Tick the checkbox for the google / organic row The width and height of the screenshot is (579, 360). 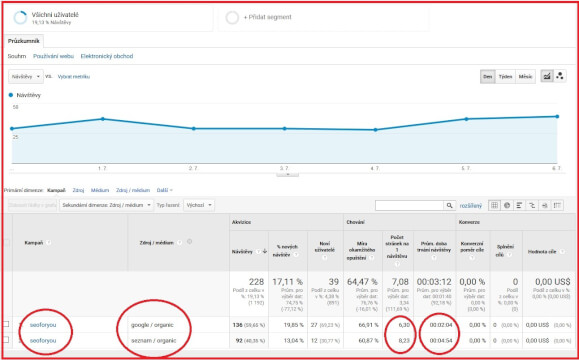[6, 324]
